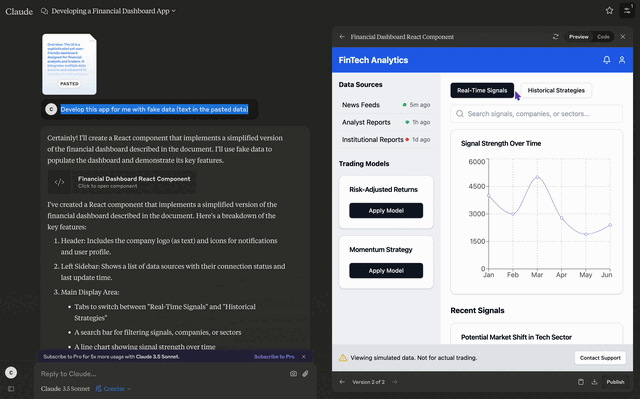This screenshot has width=640, height=399.
Task: Click the warning triangle icon
Action: (x=343, y=358)
